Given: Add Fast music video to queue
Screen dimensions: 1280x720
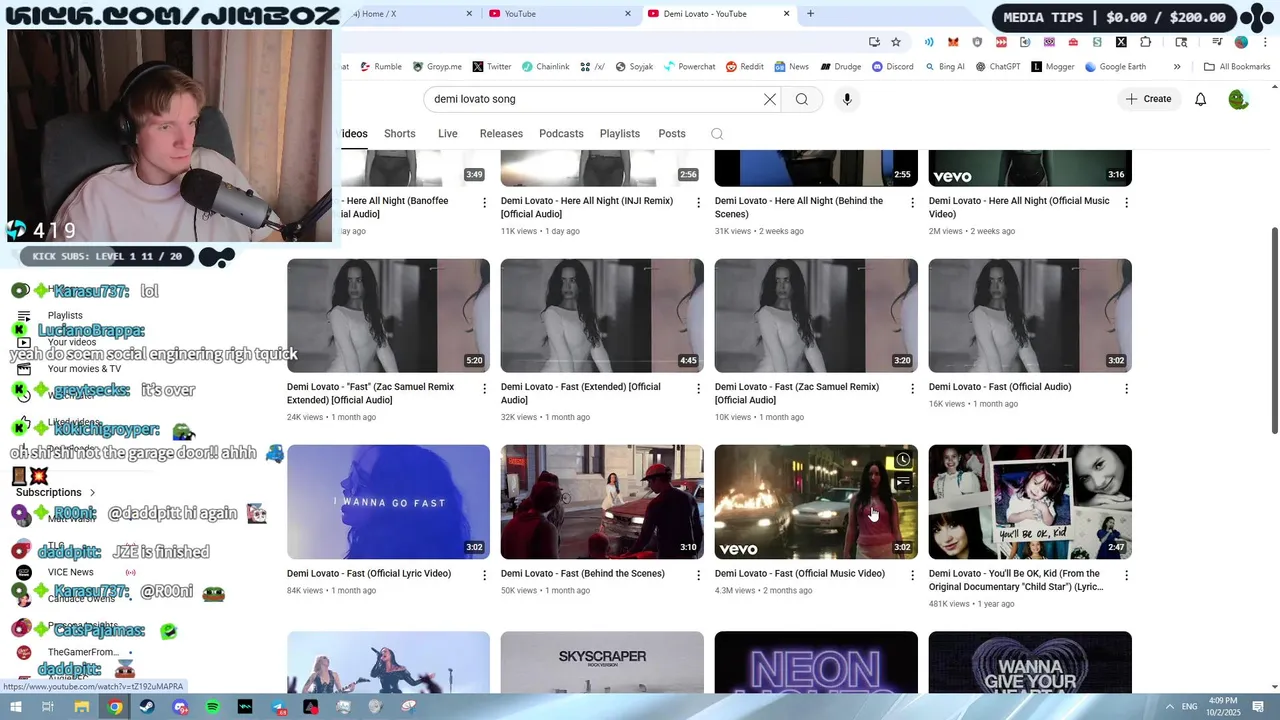Looking at the screenshot, I should click(903, 482).
